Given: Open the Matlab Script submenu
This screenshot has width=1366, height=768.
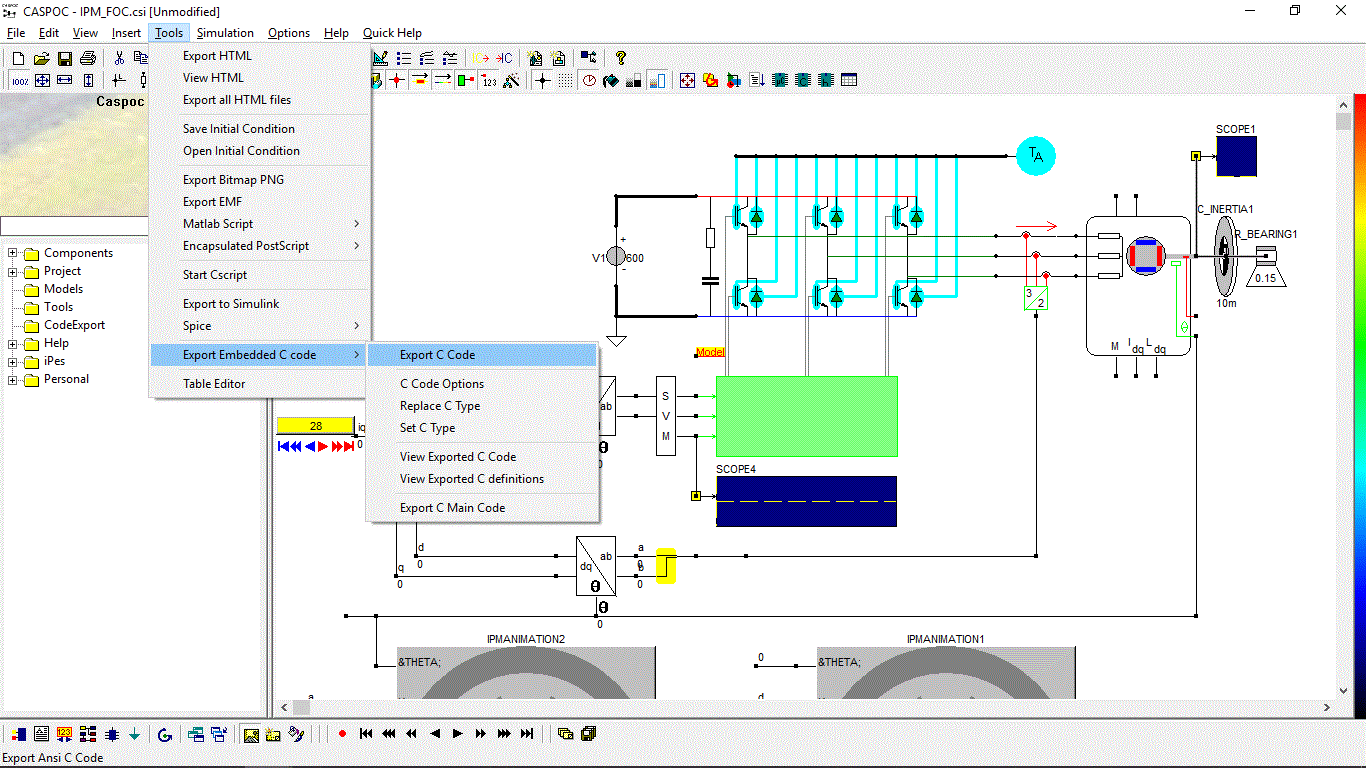Looking at the screenshot, I should [x=260, y=224].
